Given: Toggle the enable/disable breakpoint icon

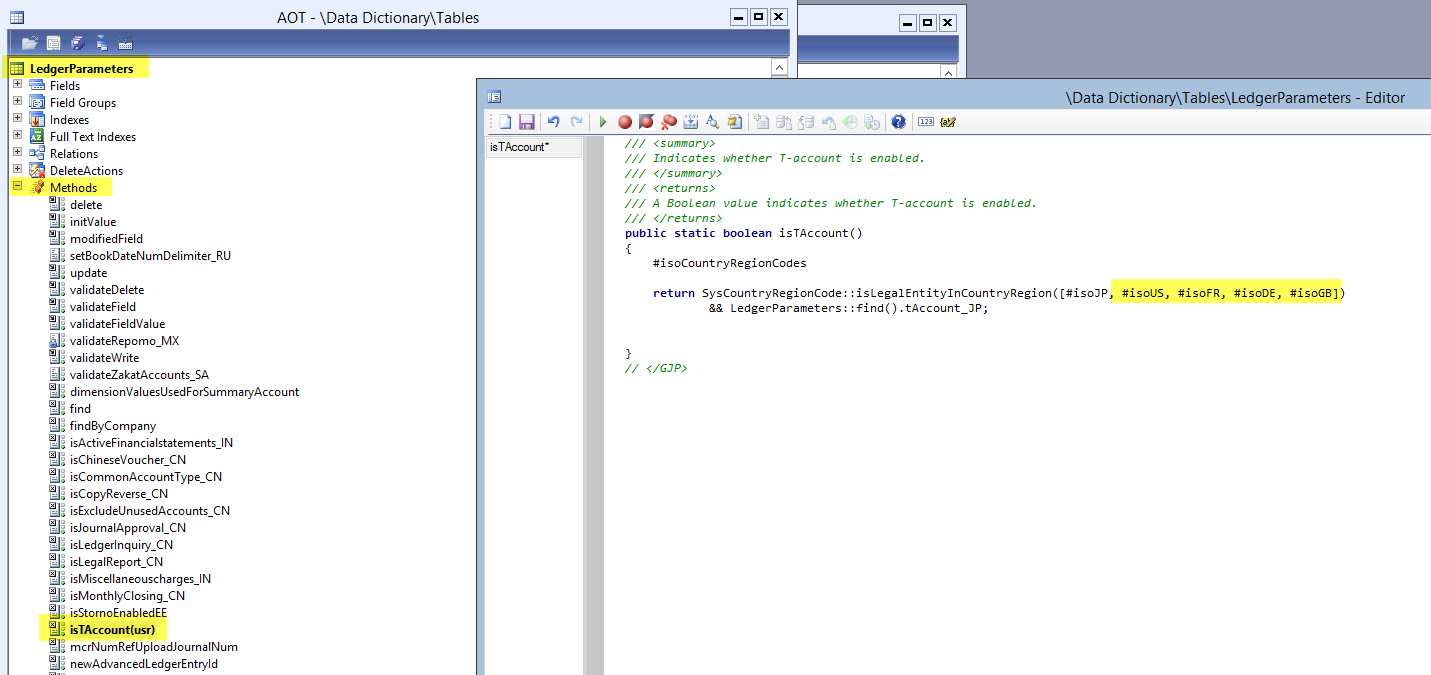Looking at the screenshot, I should 647,122.
